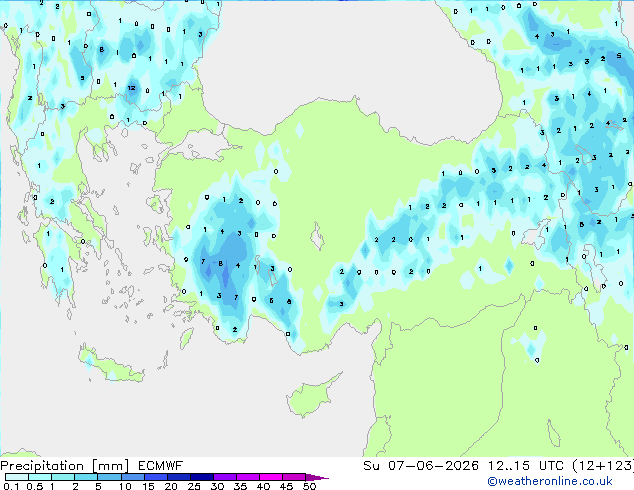This screenshot has height=490, width=634.
Task: Click the "(12+123)" forecast offset text
Action: tap(603, 466)
